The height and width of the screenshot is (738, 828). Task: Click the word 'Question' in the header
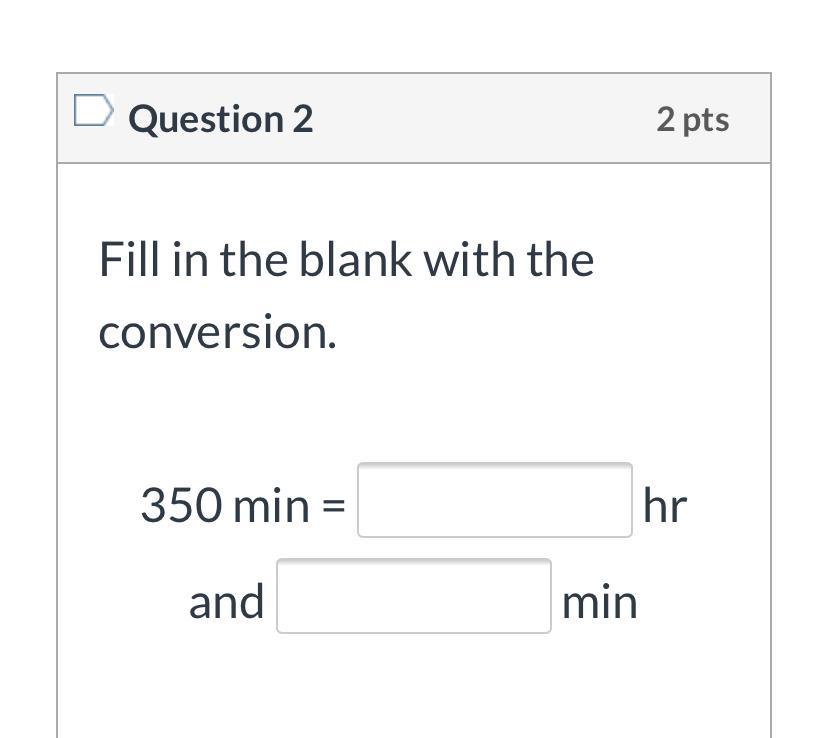[207, 119]
